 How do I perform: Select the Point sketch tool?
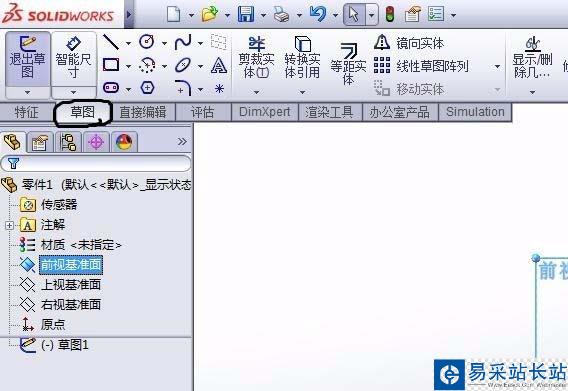pyautogui.click(x=219, y=88)
